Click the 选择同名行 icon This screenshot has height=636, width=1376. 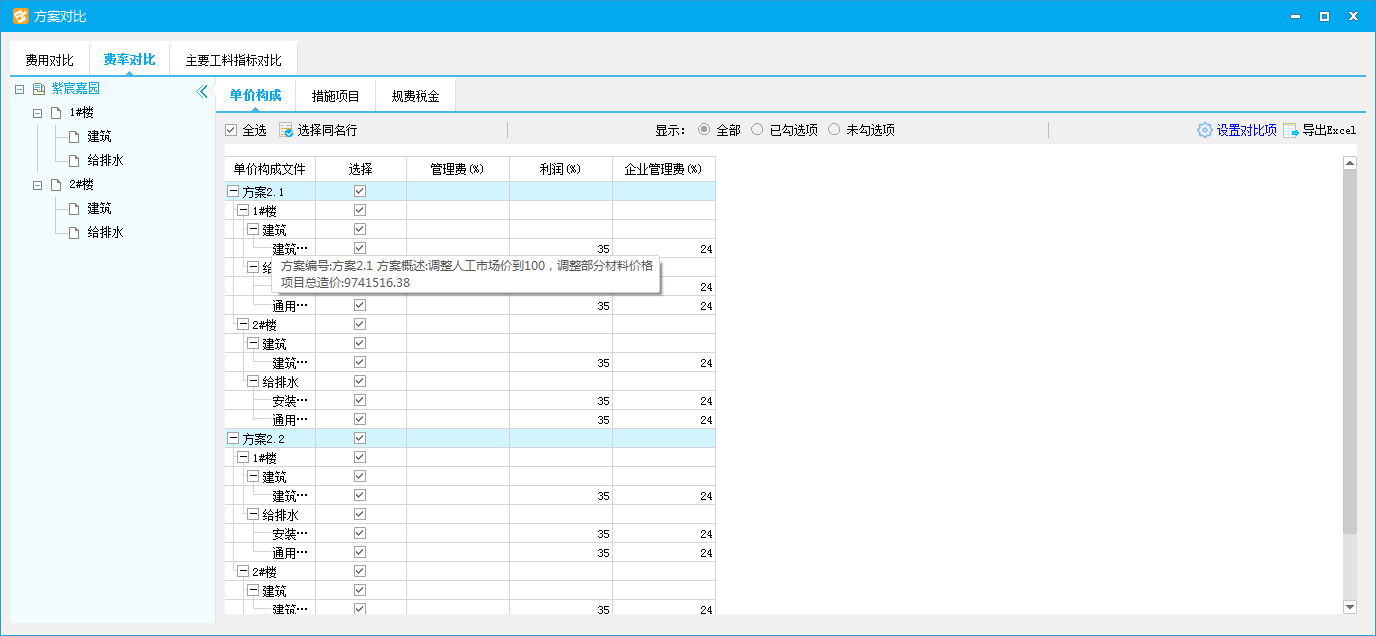(286, 130)
